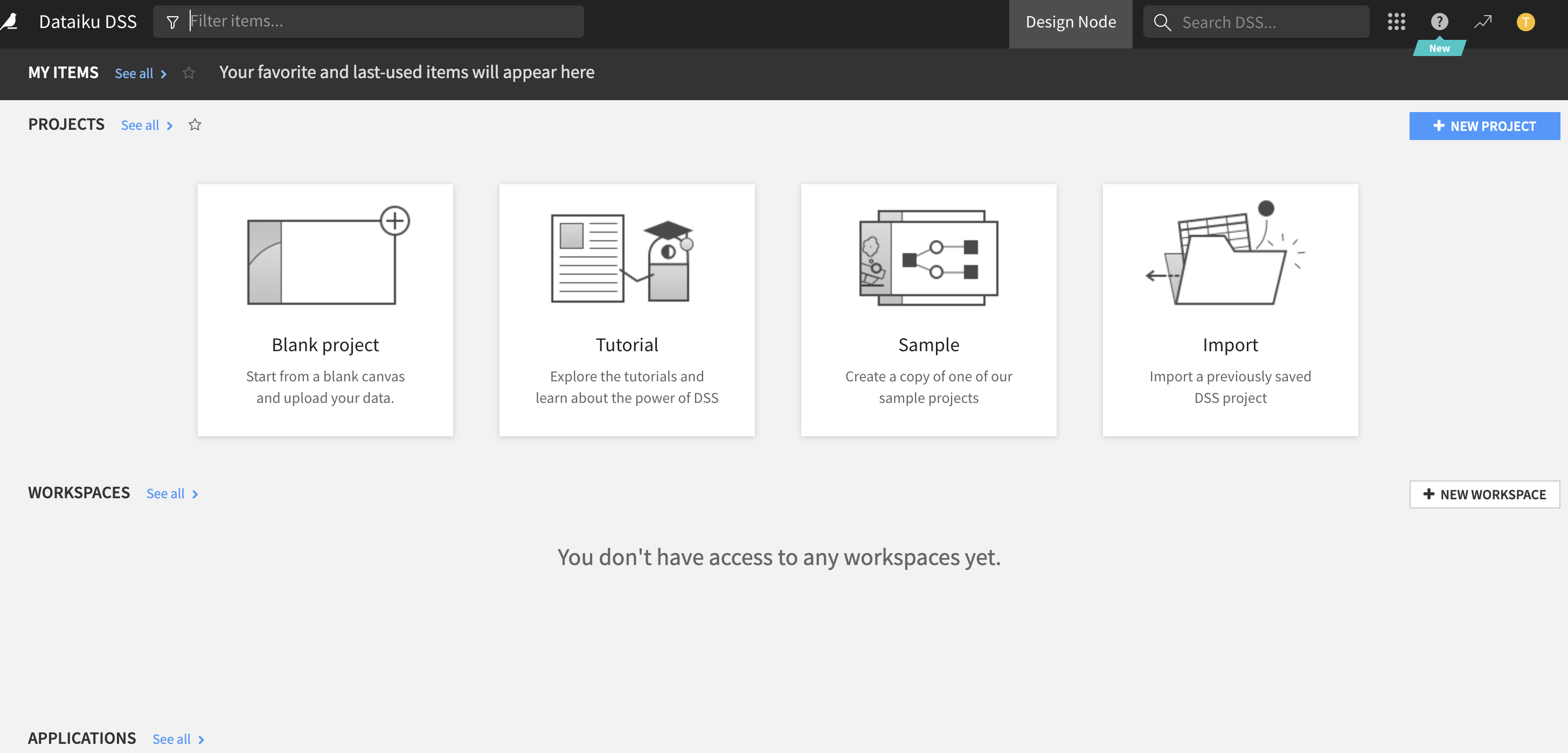The image size is (1568, 753).
Task: Open the applications waffle grid icon
Action: point(1396,22)
